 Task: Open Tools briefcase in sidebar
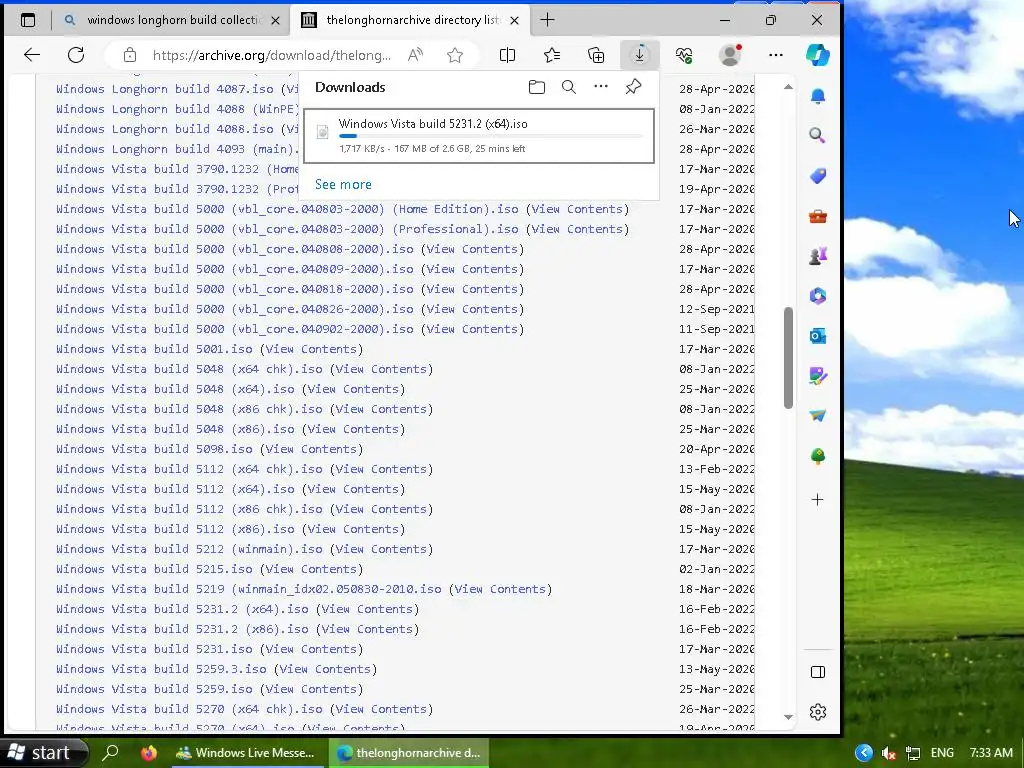818,216
